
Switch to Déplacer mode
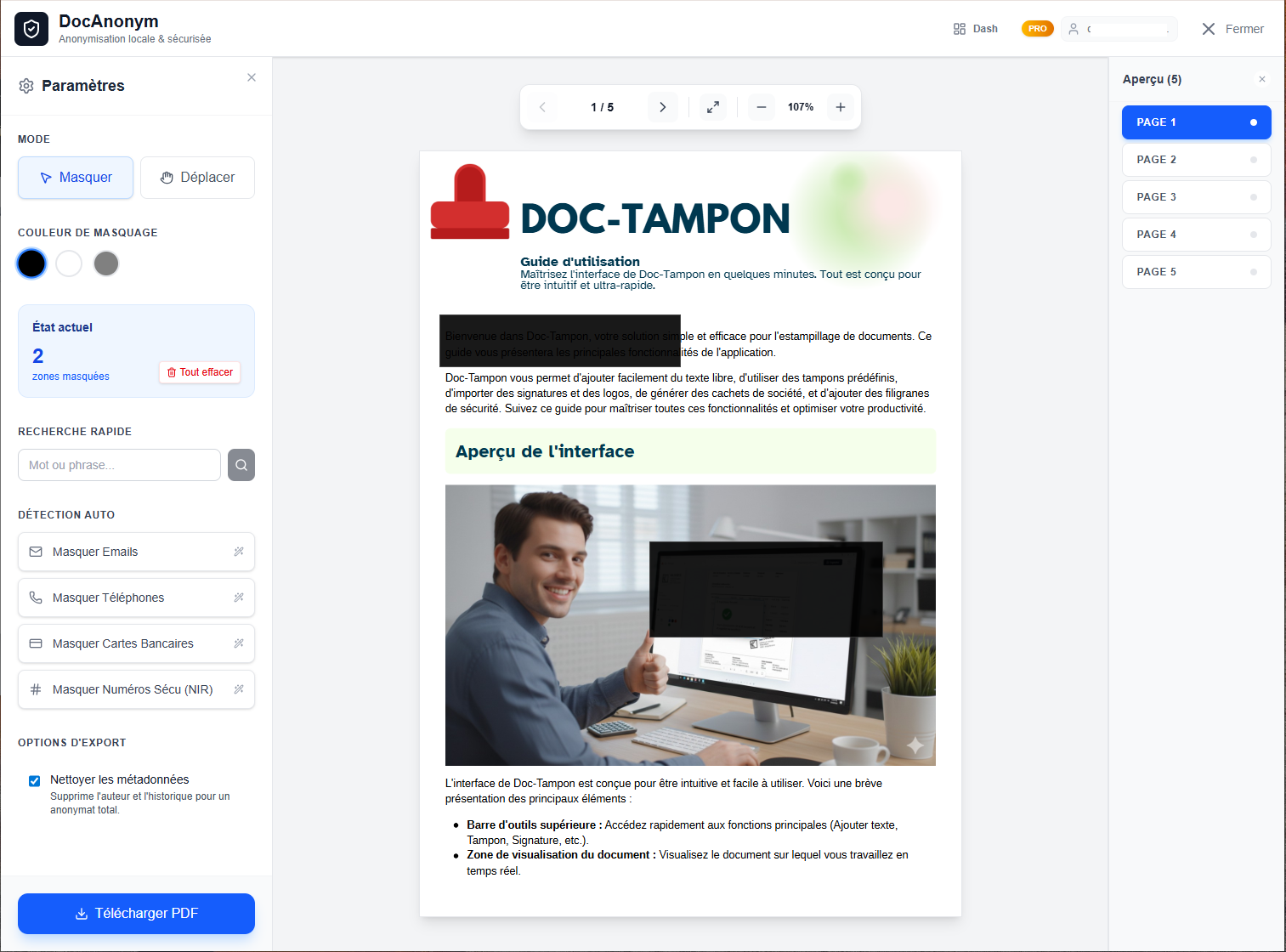coord(197,178)
